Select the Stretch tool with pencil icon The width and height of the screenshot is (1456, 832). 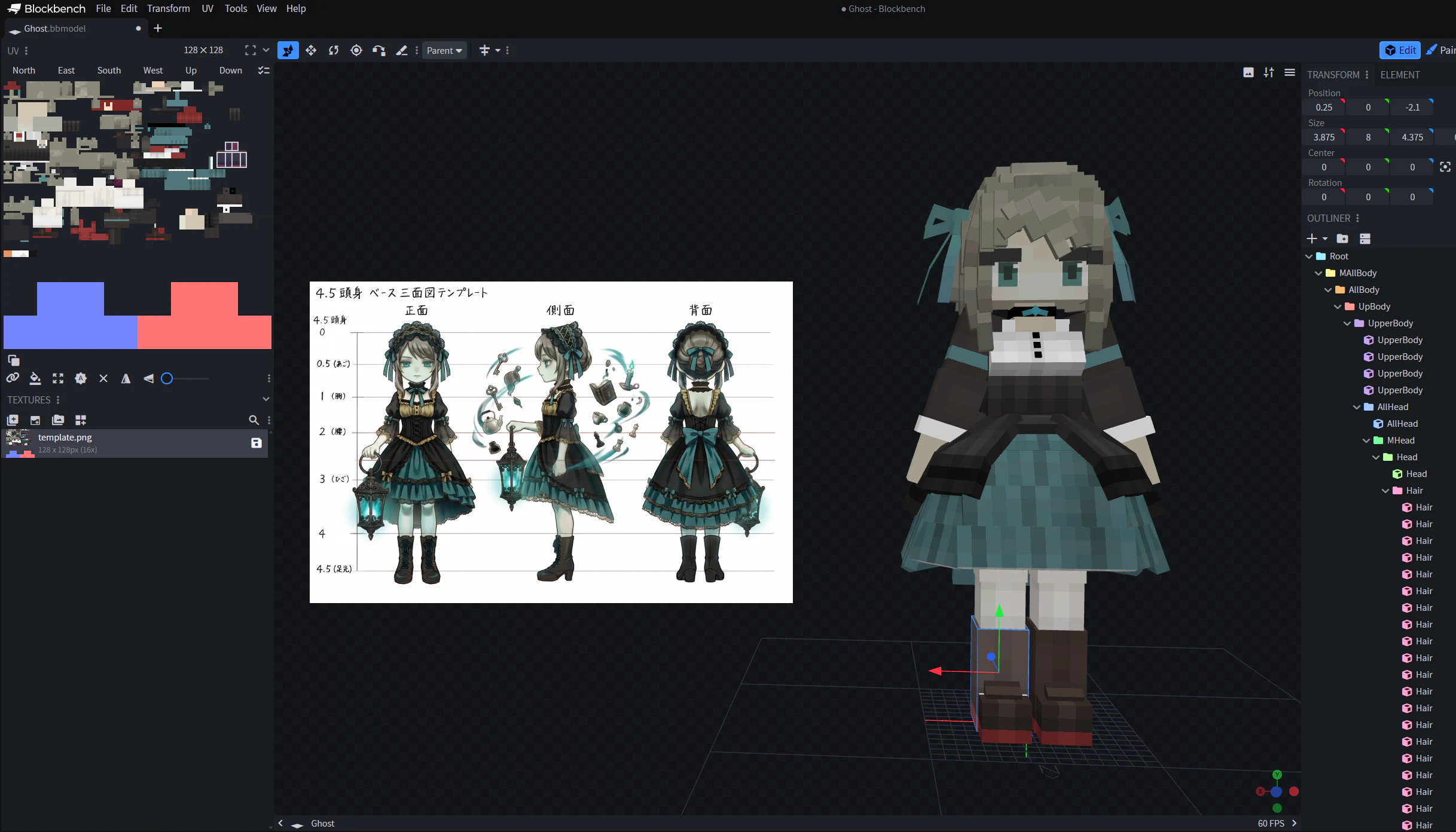click(402, 51)
